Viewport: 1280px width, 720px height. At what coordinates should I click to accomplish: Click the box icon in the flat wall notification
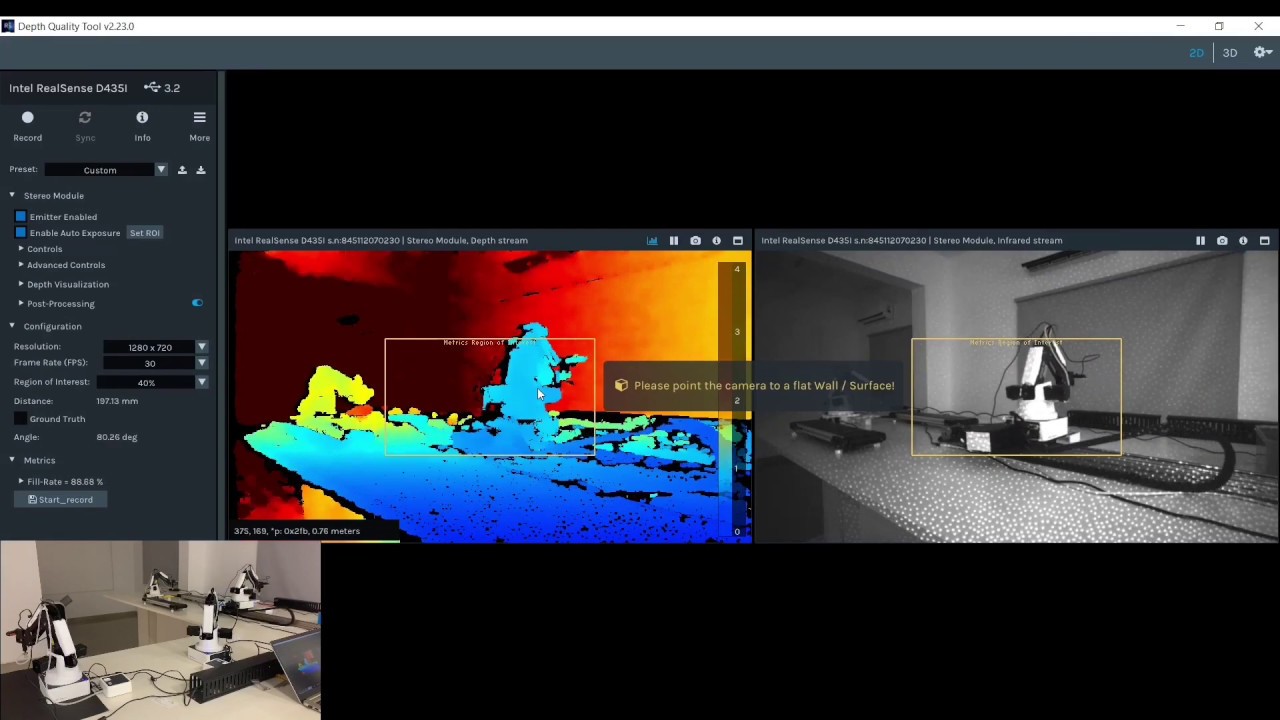coord(621,385)
